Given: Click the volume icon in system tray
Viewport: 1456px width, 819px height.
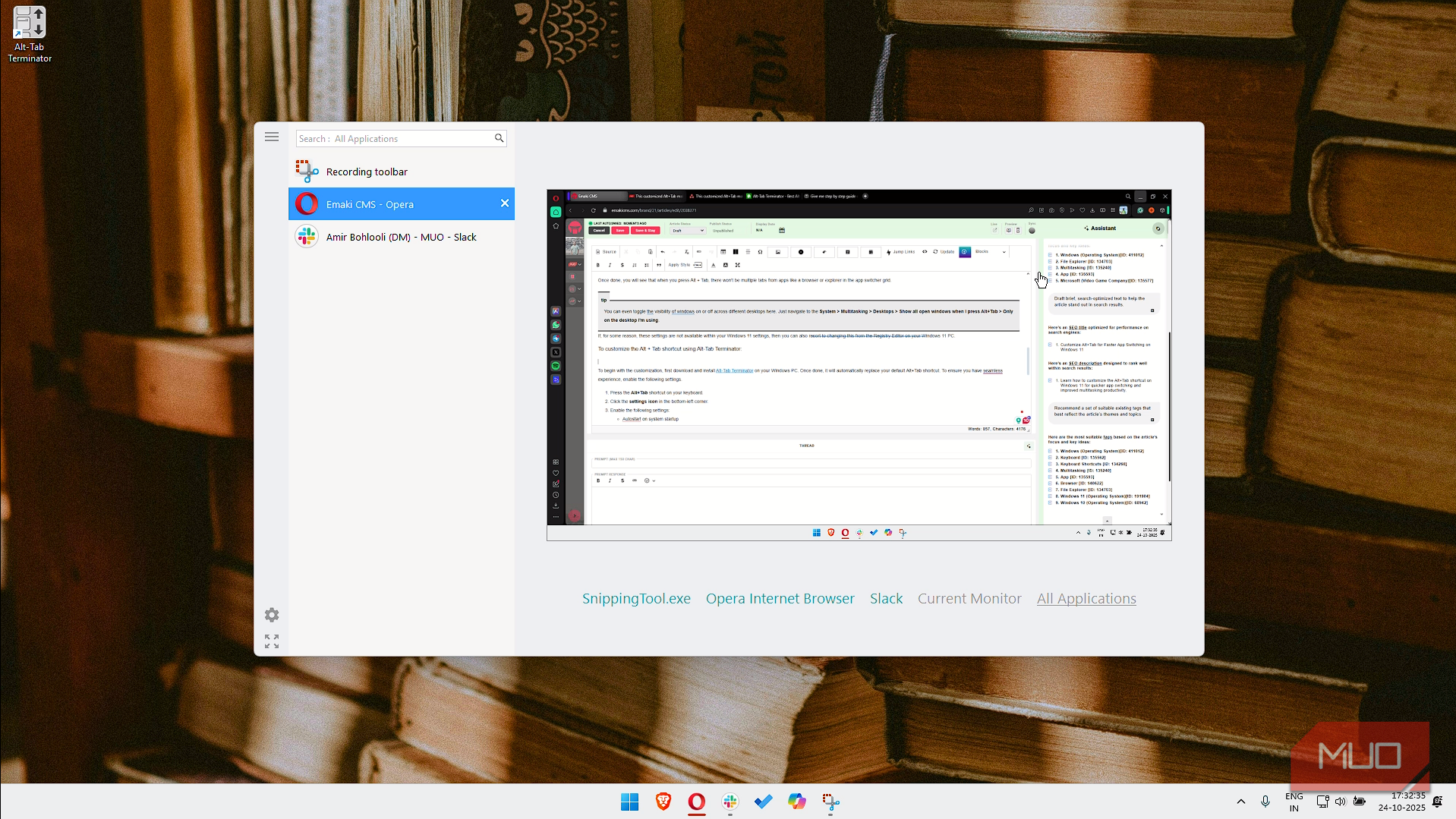Looking at the screenshot, I should click(x=1341, y=802).
